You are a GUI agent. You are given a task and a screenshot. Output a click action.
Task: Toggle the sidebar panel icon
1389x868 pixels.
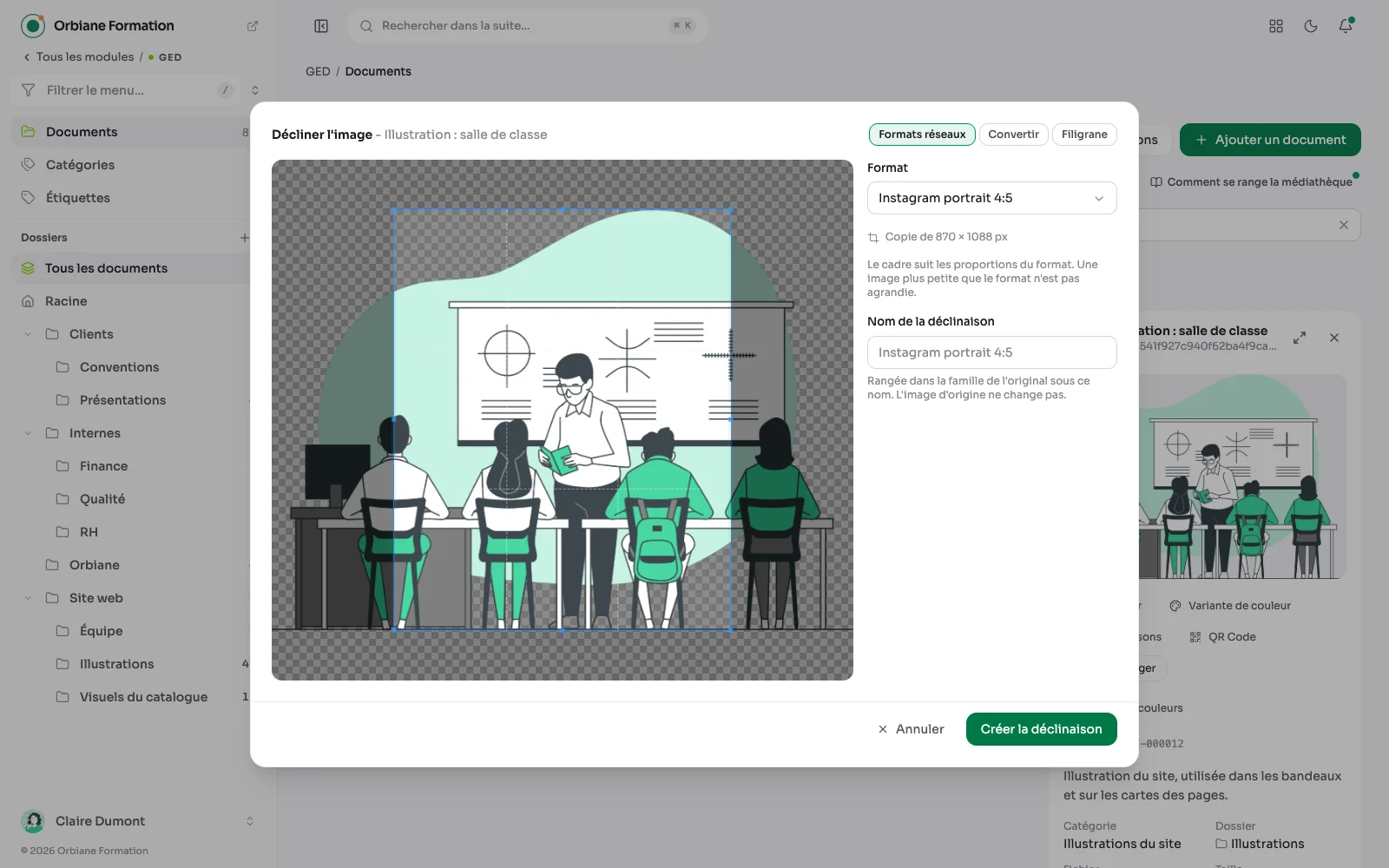(x=321, y=26)
